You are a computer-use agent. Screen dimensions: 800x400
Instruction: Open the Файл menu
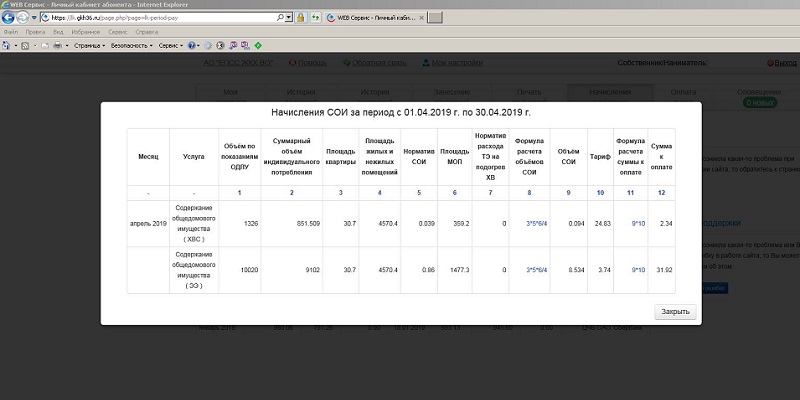(11, 32)
